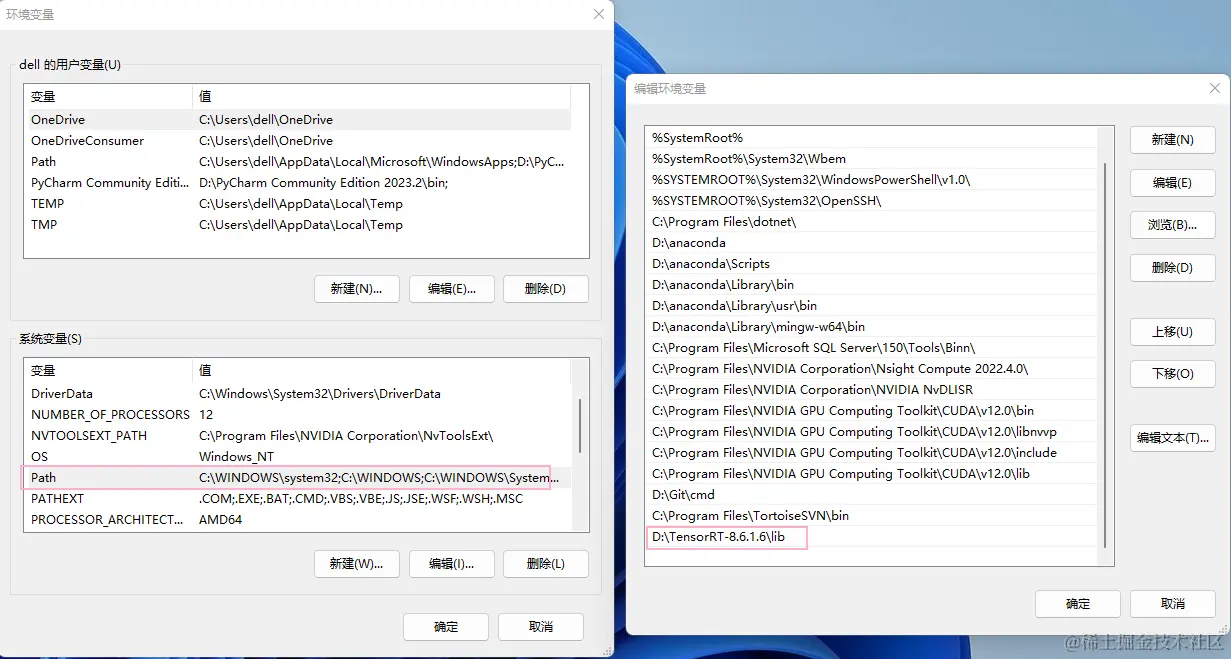Viewport: 1231px width, 659px height.
Task: Click the 值 column header in system variables
Action: pyautogui.click(x=381, y=370)
